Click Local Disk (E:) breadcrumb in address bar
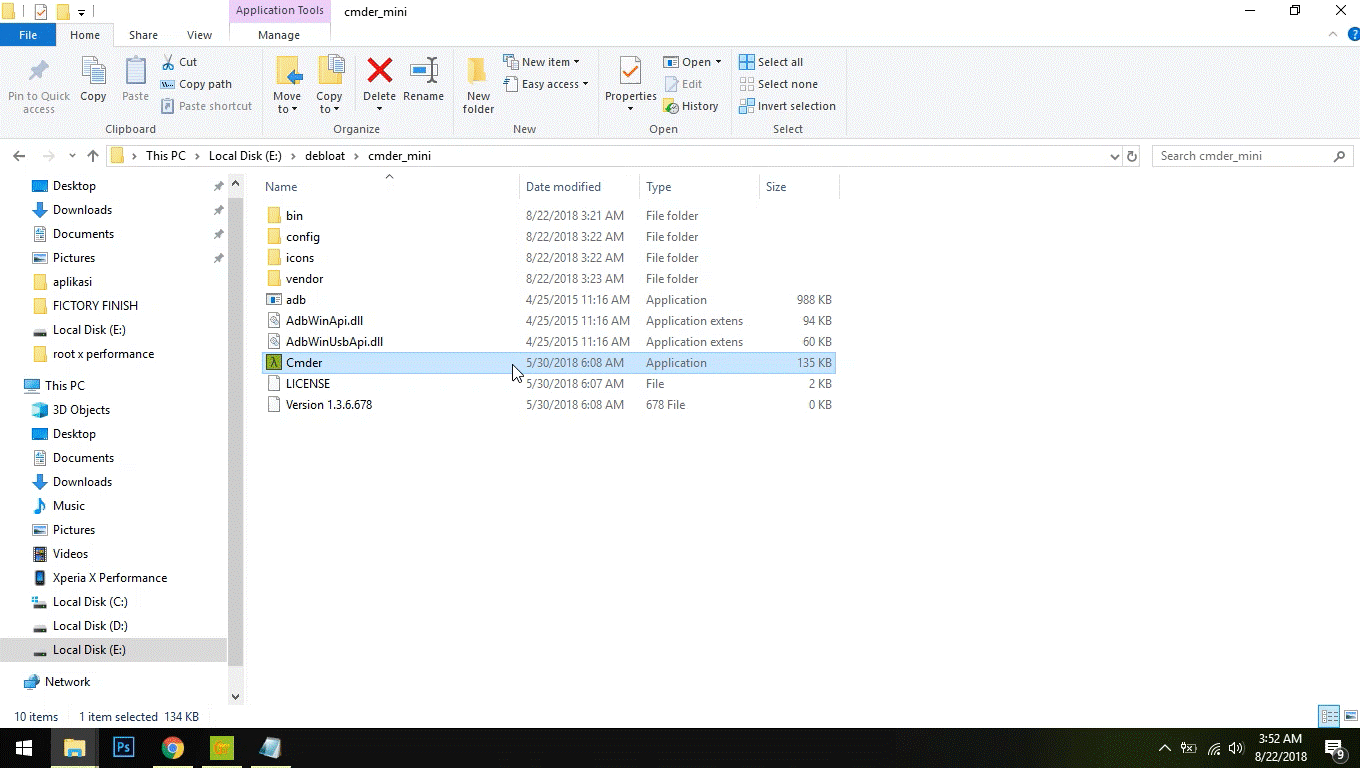The width and height of the screenshot is (1360, 768). pyautogui.click(x=246, y=156)
